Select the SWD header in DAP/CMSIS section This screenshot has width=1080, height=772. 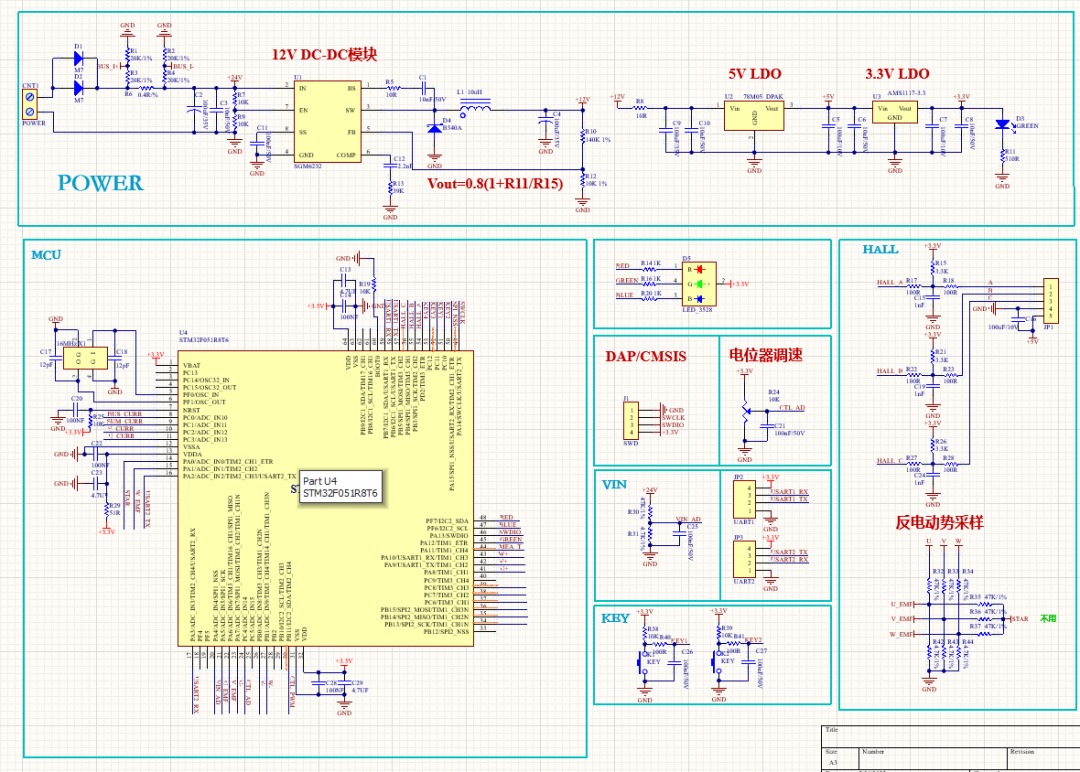[630, 422]
